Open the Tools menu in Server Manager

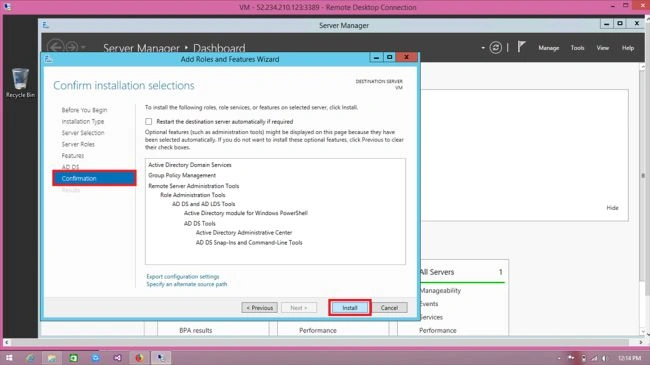[x=577, y=48]
